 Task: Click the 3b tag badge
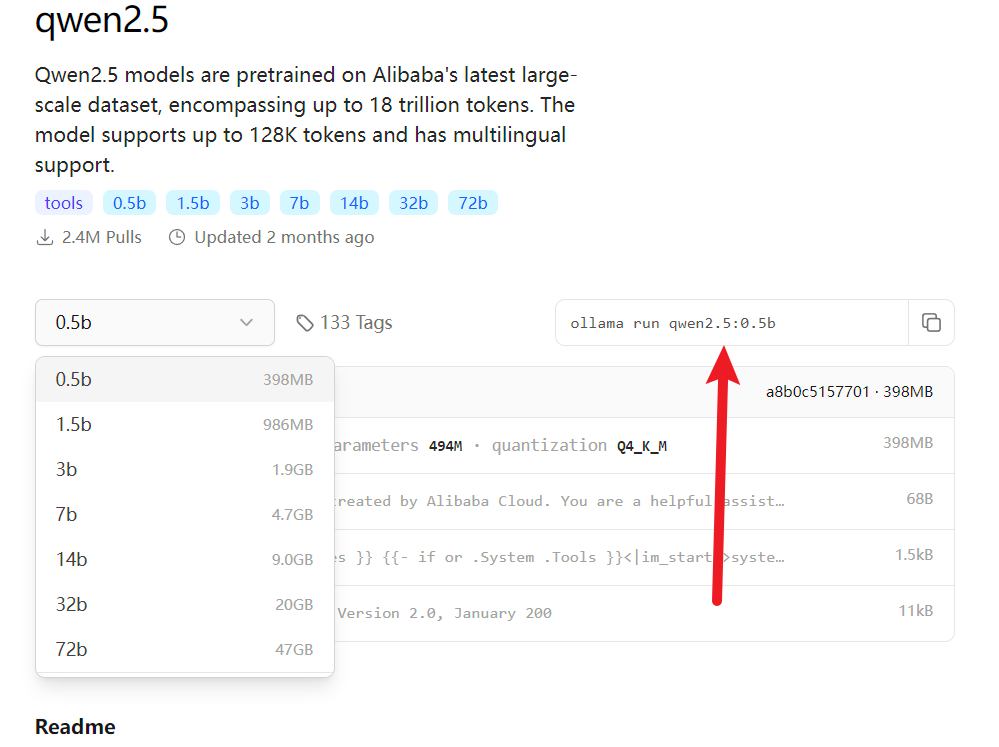coord(250,203)
